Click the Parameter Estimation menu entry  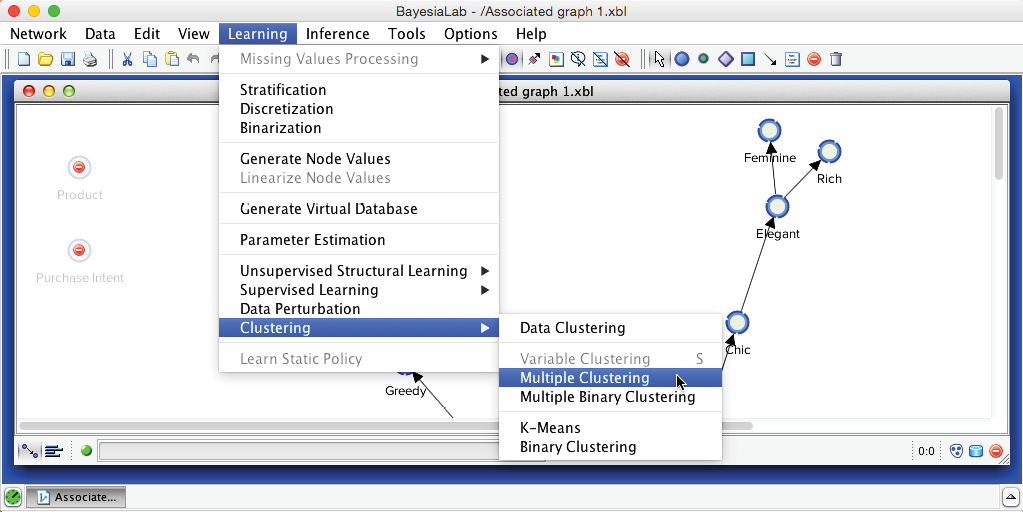(x=312, y=240)
